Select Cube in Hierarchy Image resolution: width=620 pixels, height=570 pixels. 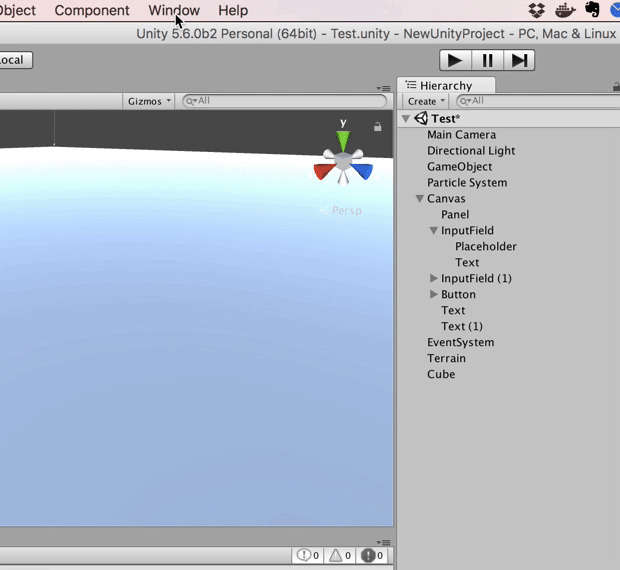[x=441, y=374]
